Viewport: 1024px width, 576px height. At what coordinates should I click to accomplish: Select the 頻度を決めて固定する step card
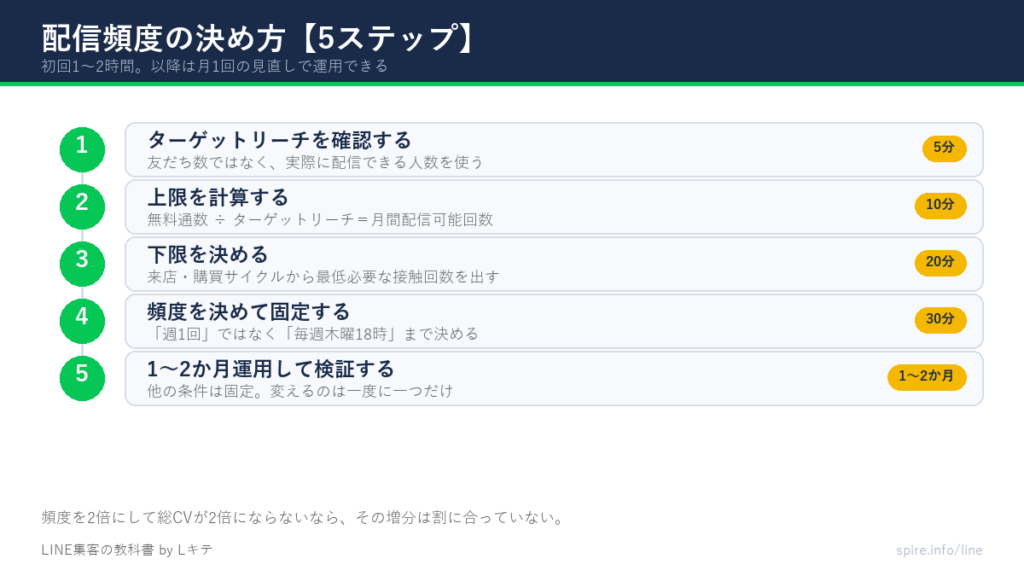554,321
